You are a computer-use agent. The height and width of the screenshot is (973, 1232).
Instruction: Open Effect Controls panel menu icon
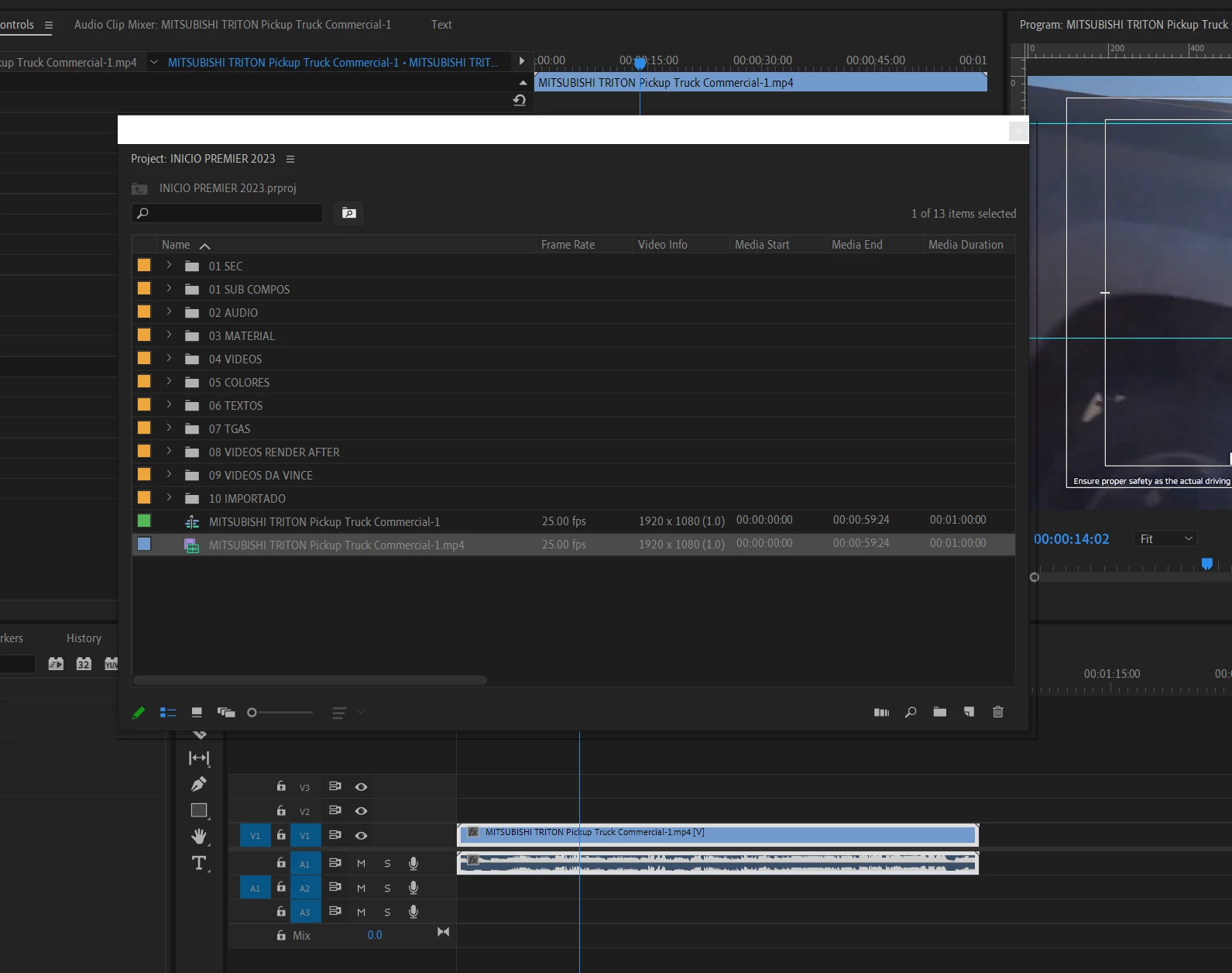point(49,25)
